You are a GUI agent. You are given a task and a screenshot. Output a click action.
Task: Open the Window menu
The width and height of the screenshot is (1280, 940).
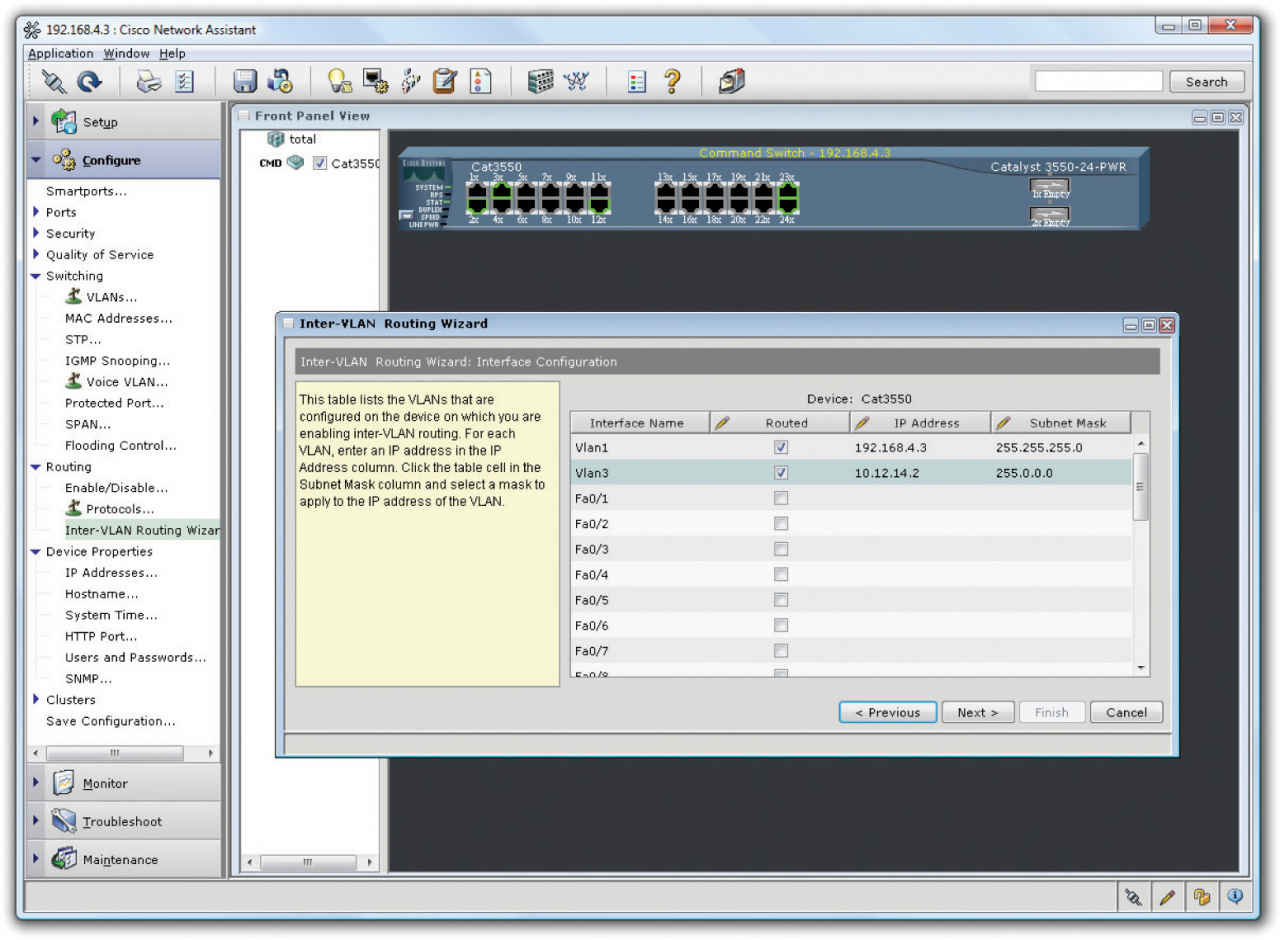(x=127, y=54)
